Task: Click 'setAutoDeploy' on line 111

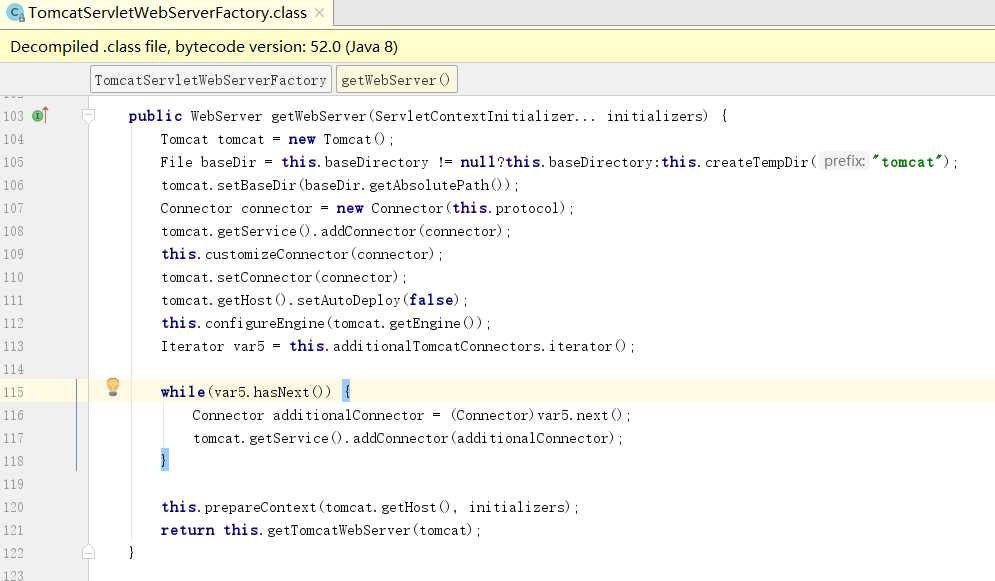Action: [x=348, y=300]
